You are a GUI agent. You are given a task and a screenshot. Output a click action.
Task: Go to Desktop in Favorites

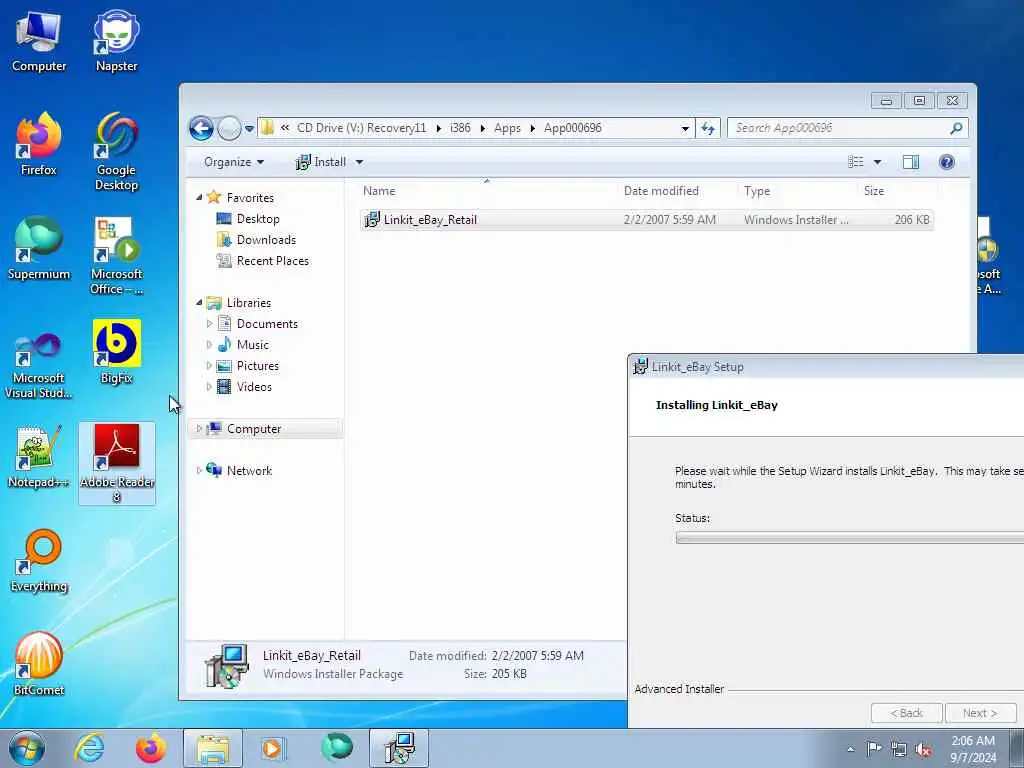coord(257,219)
